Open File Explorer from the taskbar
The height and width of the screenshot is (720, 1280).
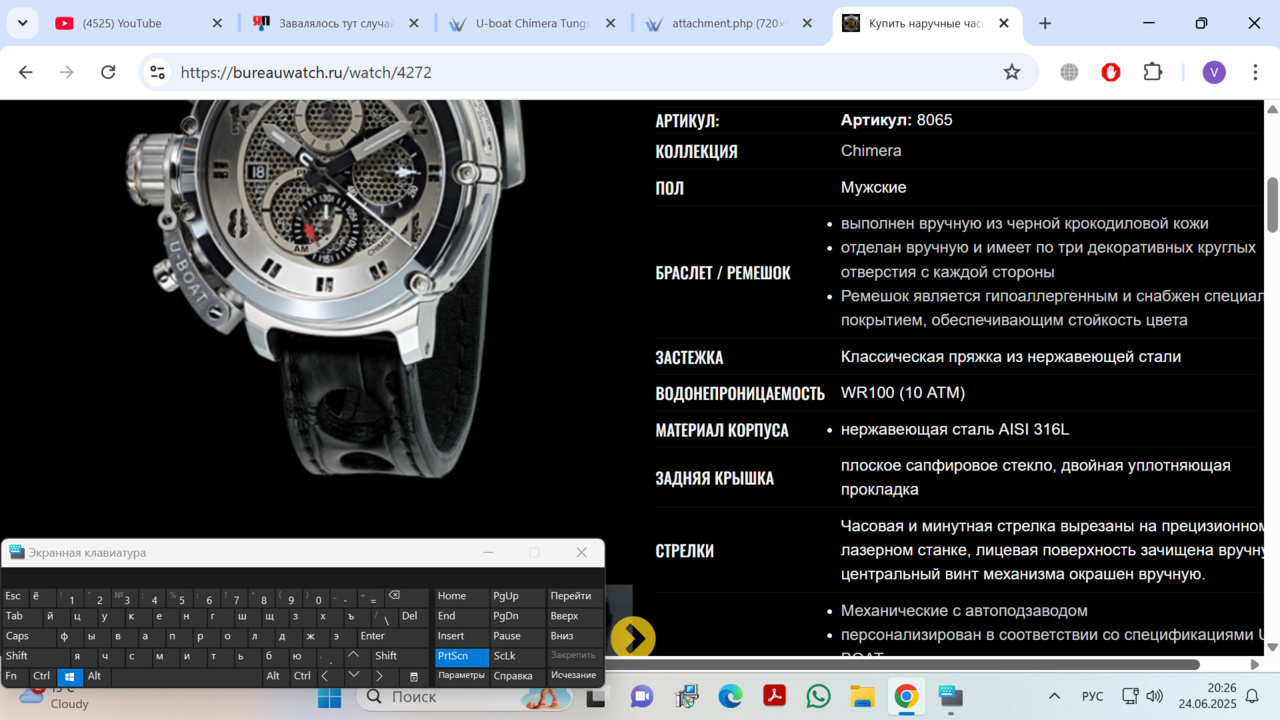(x=862, y=696)
